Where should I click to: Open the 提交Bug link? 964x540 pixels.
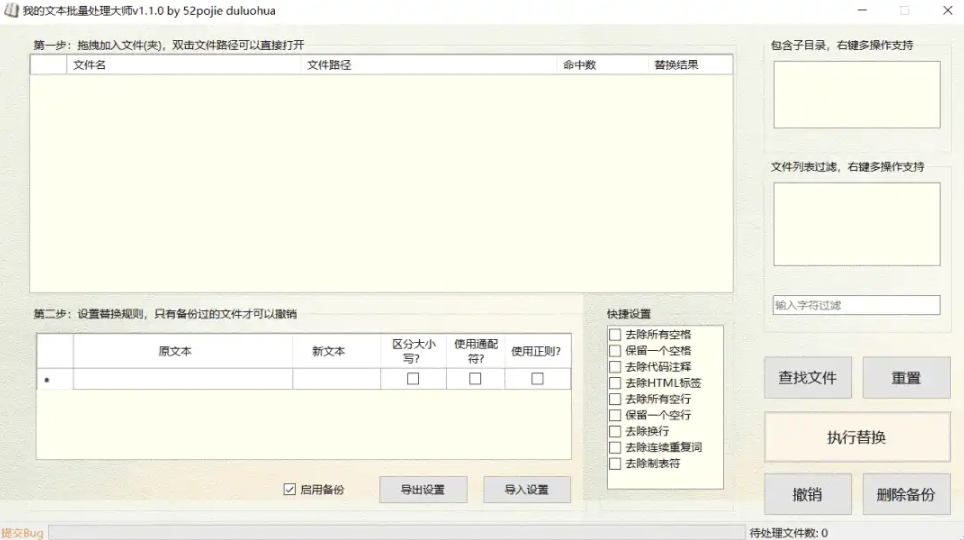tap(22, 533)
